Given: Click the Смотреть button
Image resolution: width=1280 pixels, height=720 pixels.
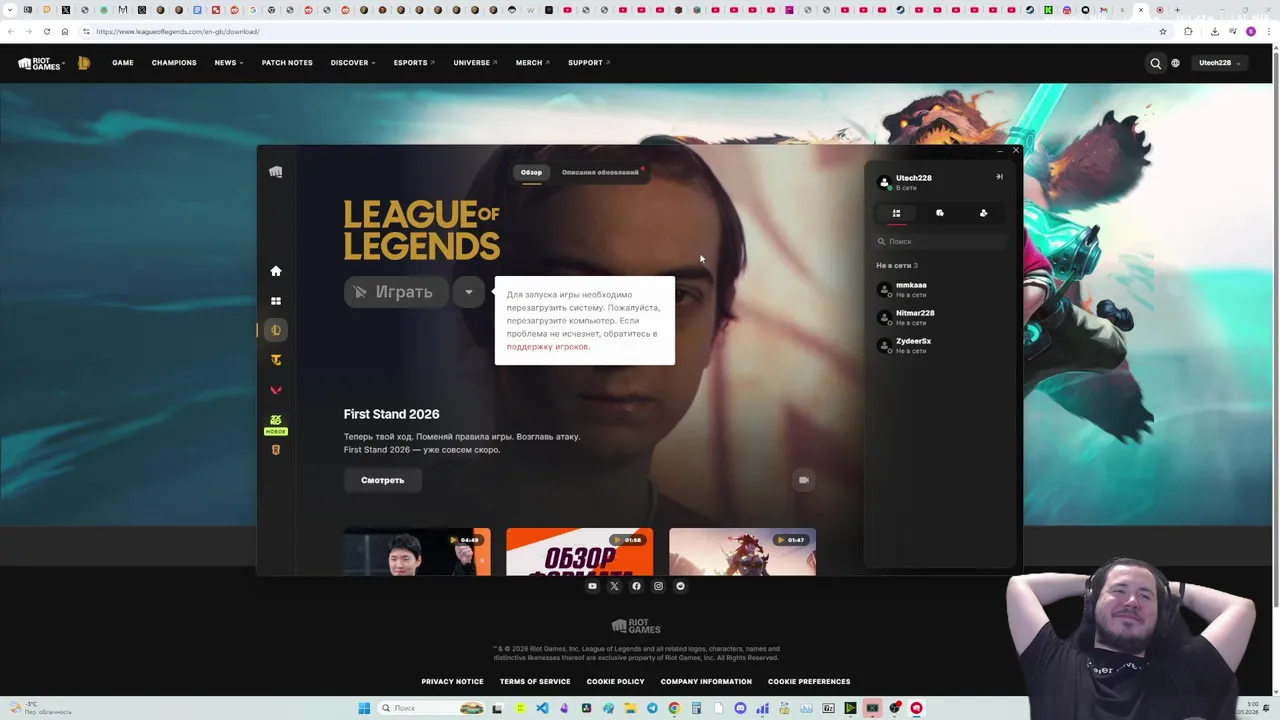Looking at the screenshot, I should click(383, 480).
